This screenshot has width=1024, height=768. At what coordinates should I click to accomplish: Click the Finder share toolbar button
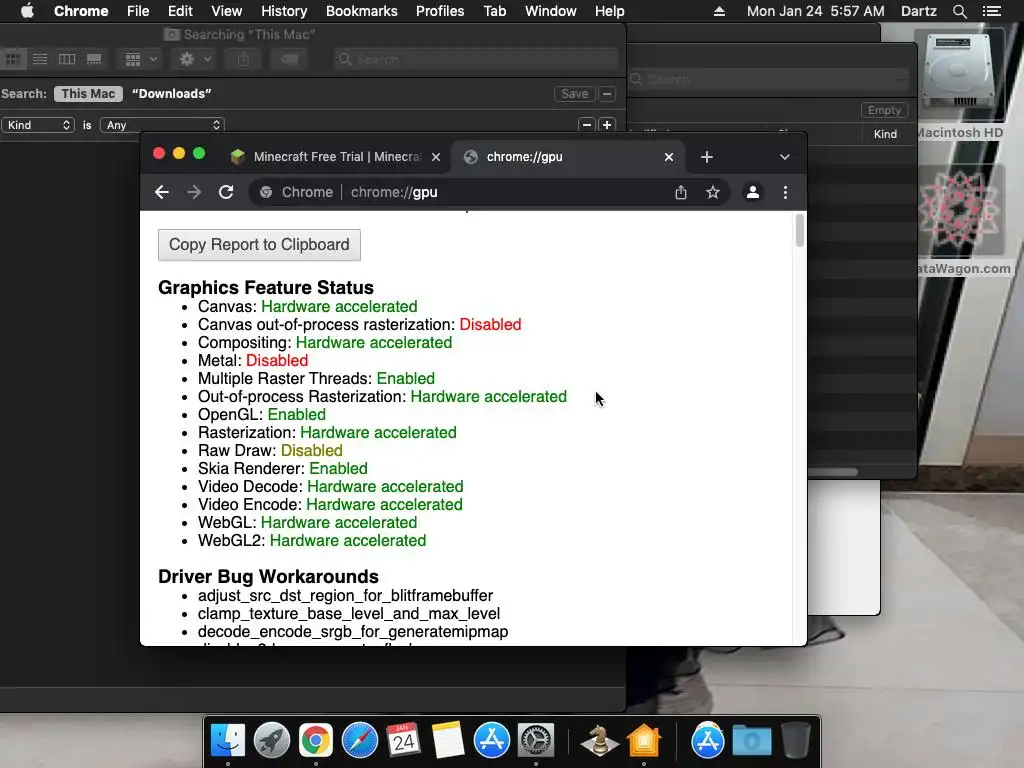(244, 59)
